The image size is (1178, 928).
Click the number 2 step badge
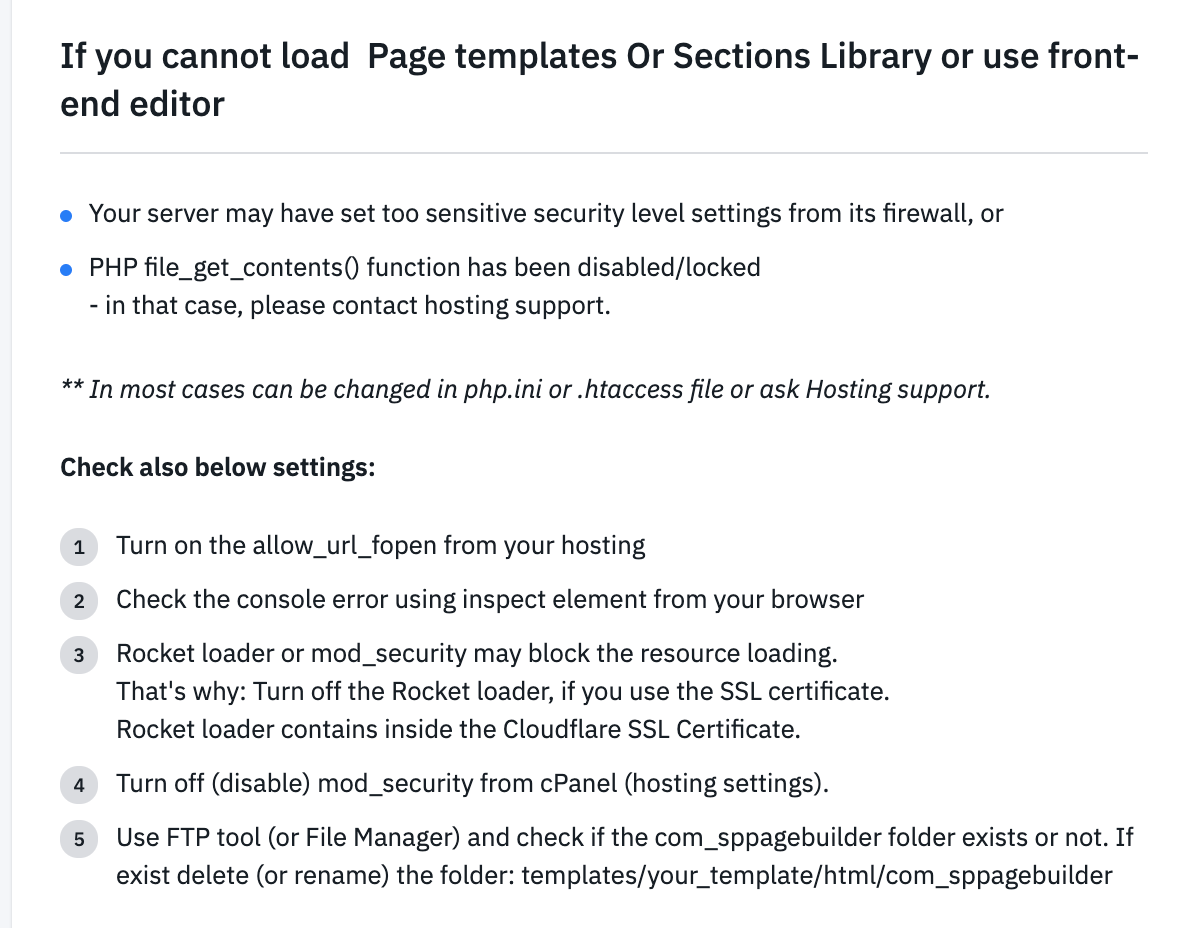coord(79,601)
